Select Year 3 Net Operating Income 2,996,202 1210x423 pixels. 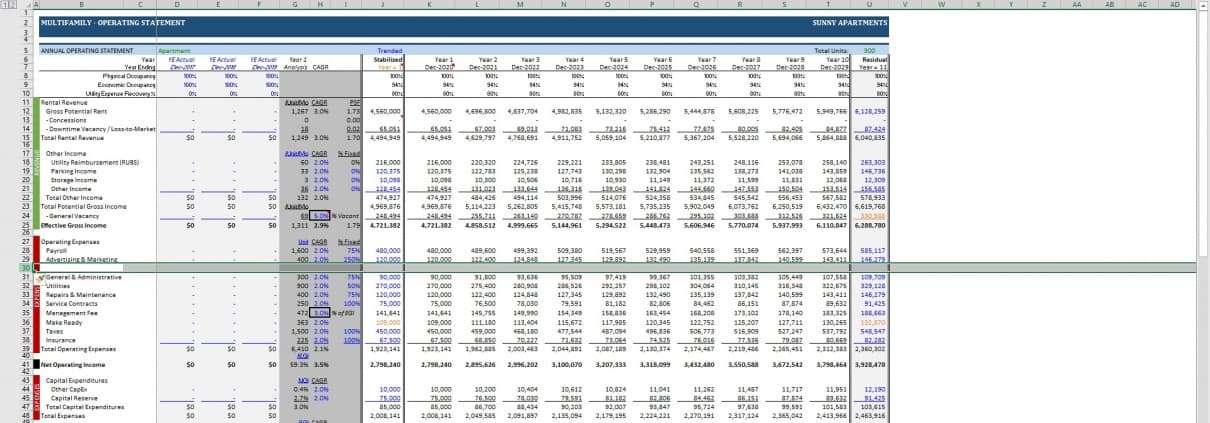[521, 366]
